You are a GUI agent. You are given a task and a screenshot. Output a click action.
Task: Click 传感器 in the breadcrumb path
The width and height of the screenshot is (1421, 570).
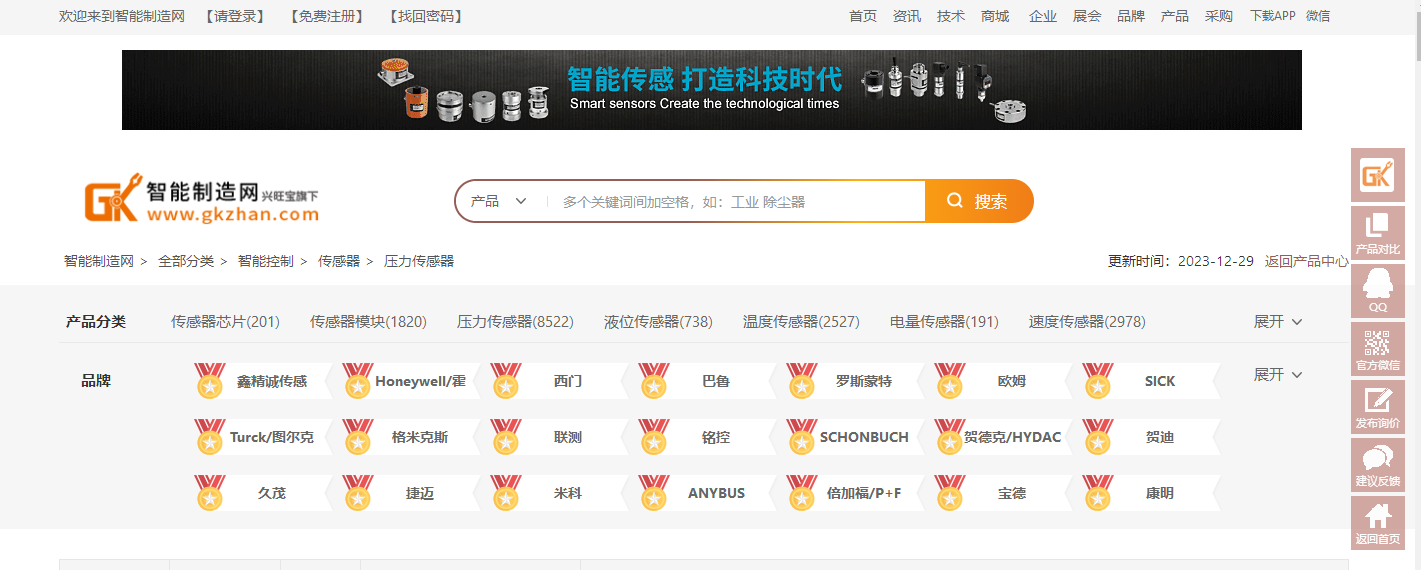click(339, 261)
